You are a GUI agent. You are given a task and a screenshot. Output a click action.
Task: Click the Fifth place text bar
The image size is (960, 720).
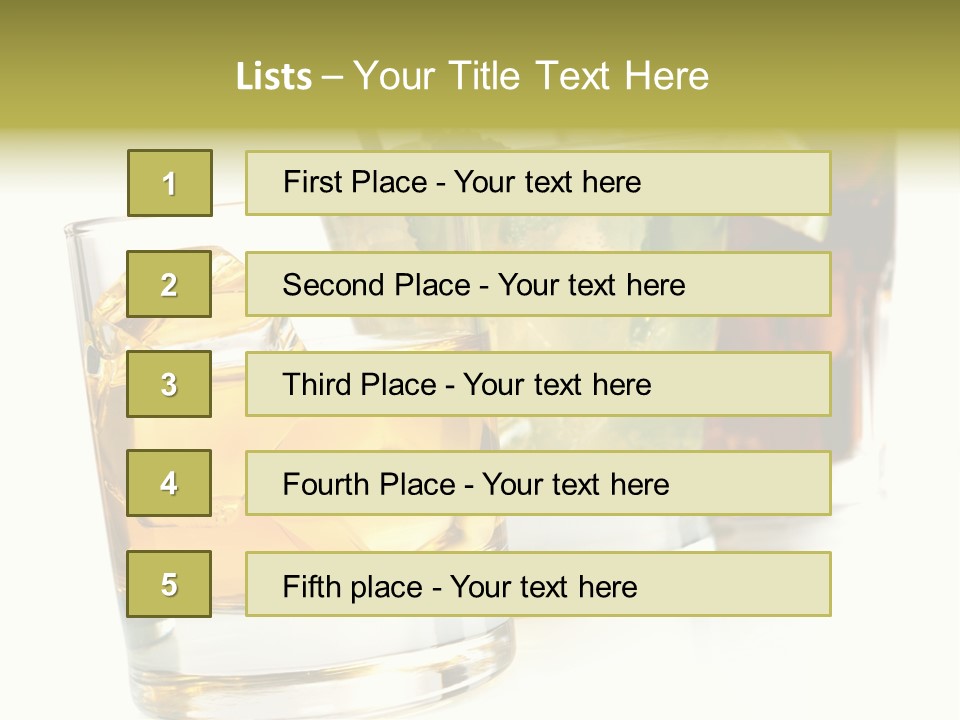pos(538,583)
